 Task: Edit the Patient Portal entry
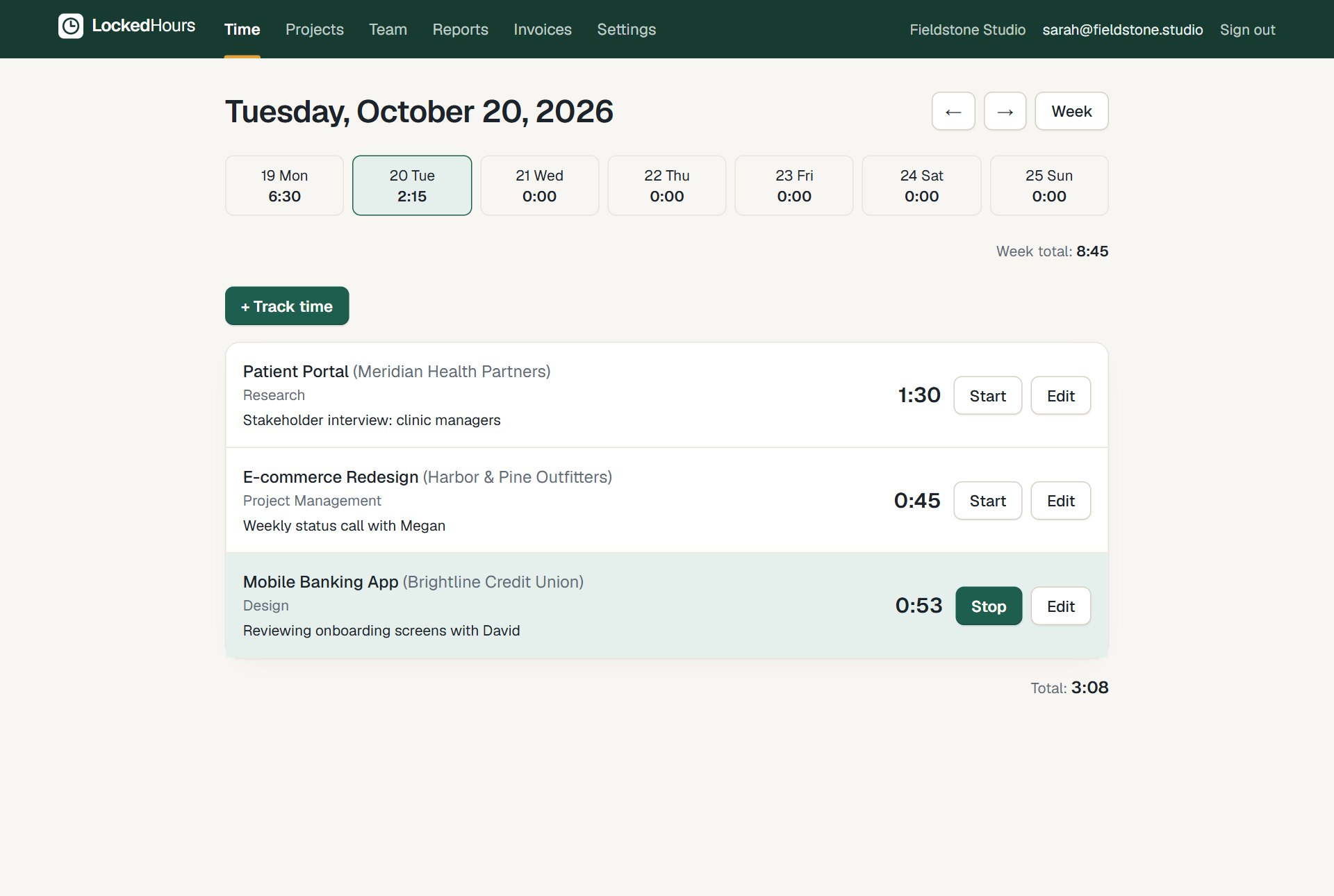[x=1060, y=395]
